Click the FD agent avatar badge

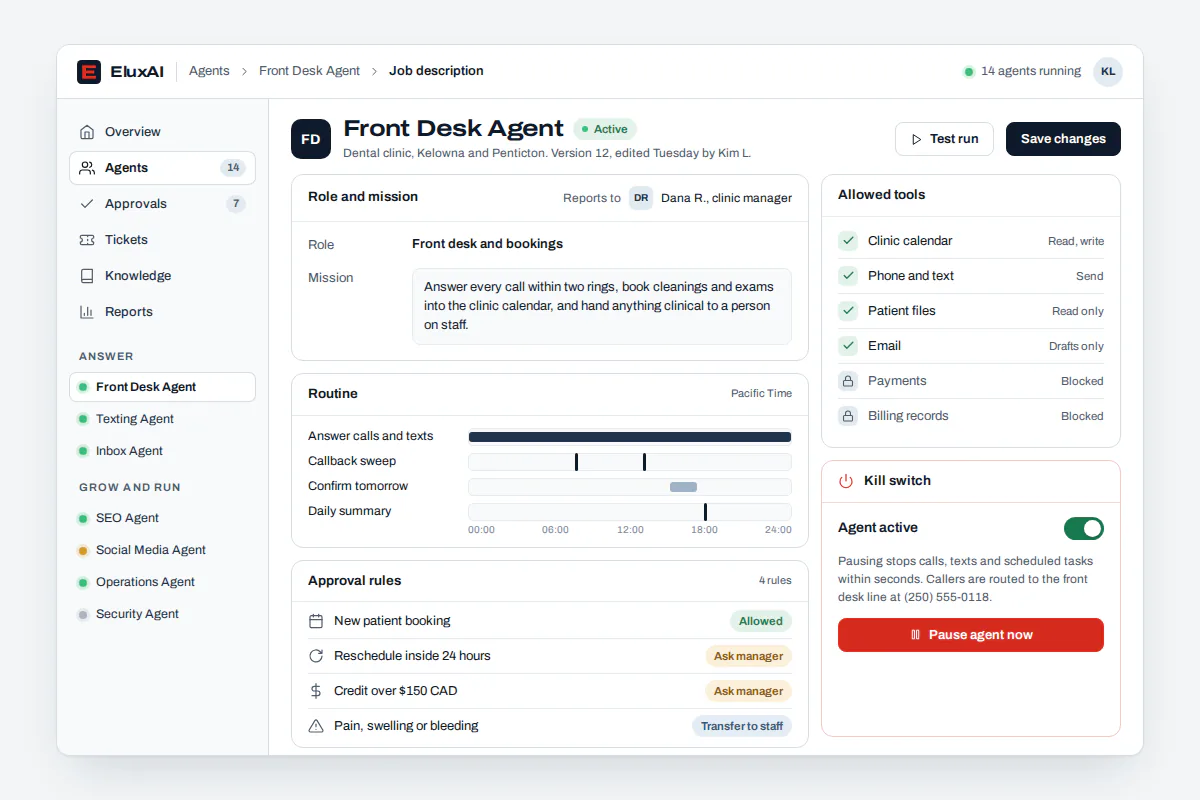tap(311, 139)
